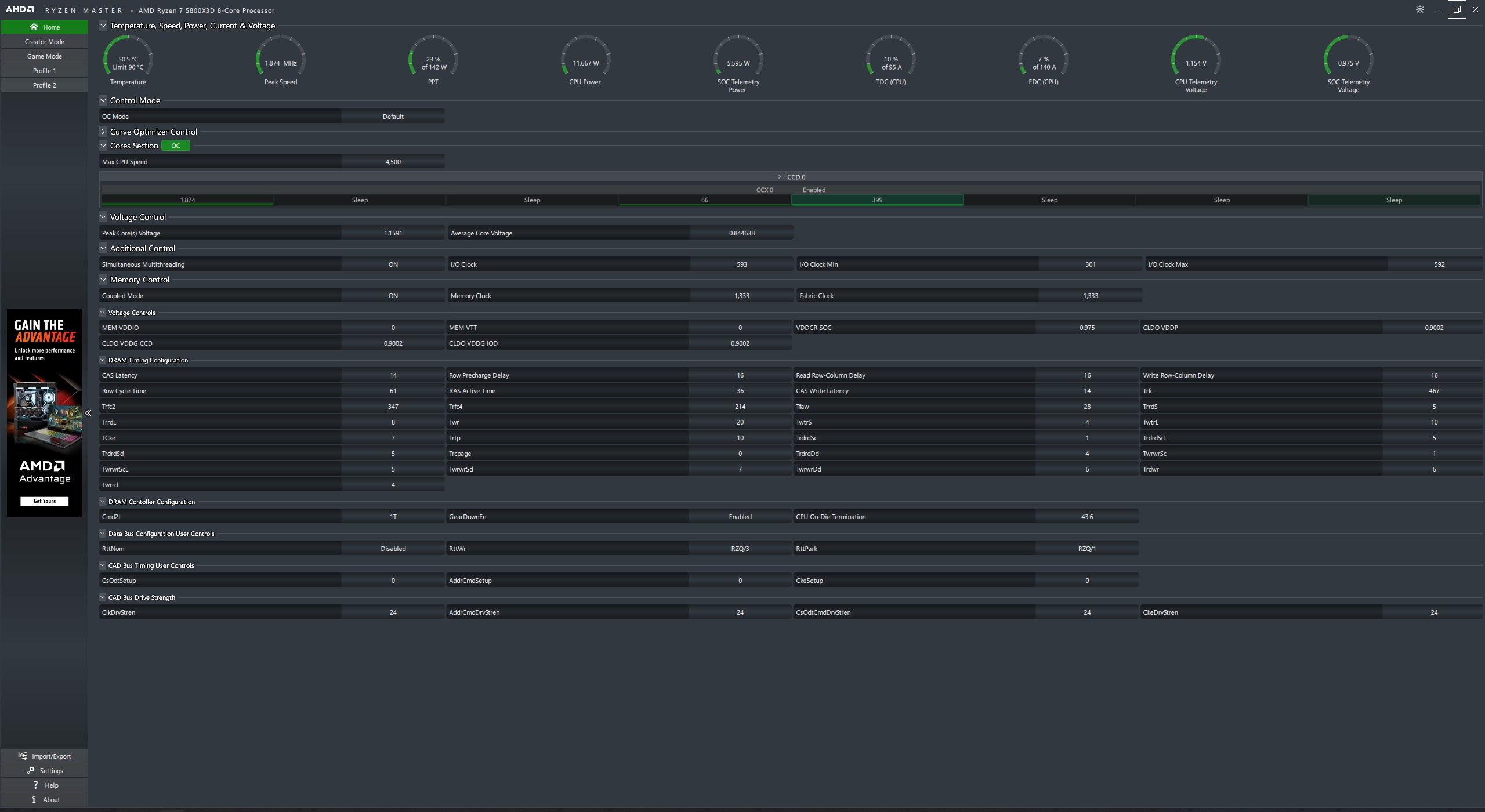Click the Import/Export icon
This screenshot has height=812, width=1485.
coord(23,756)
